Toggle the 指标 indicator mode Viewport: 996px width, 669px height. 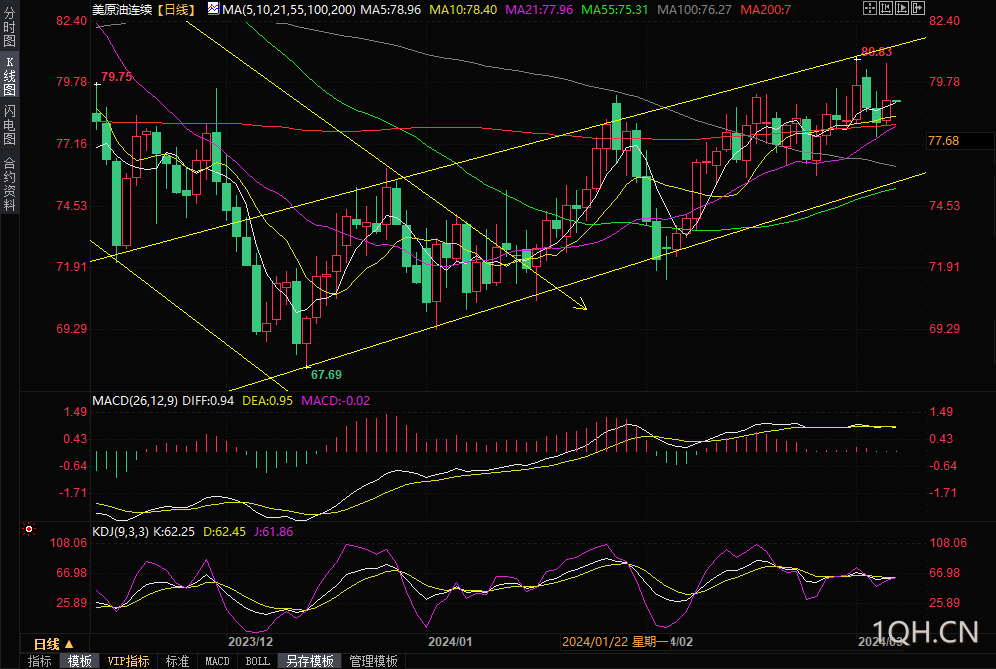(x=40, y=661)
